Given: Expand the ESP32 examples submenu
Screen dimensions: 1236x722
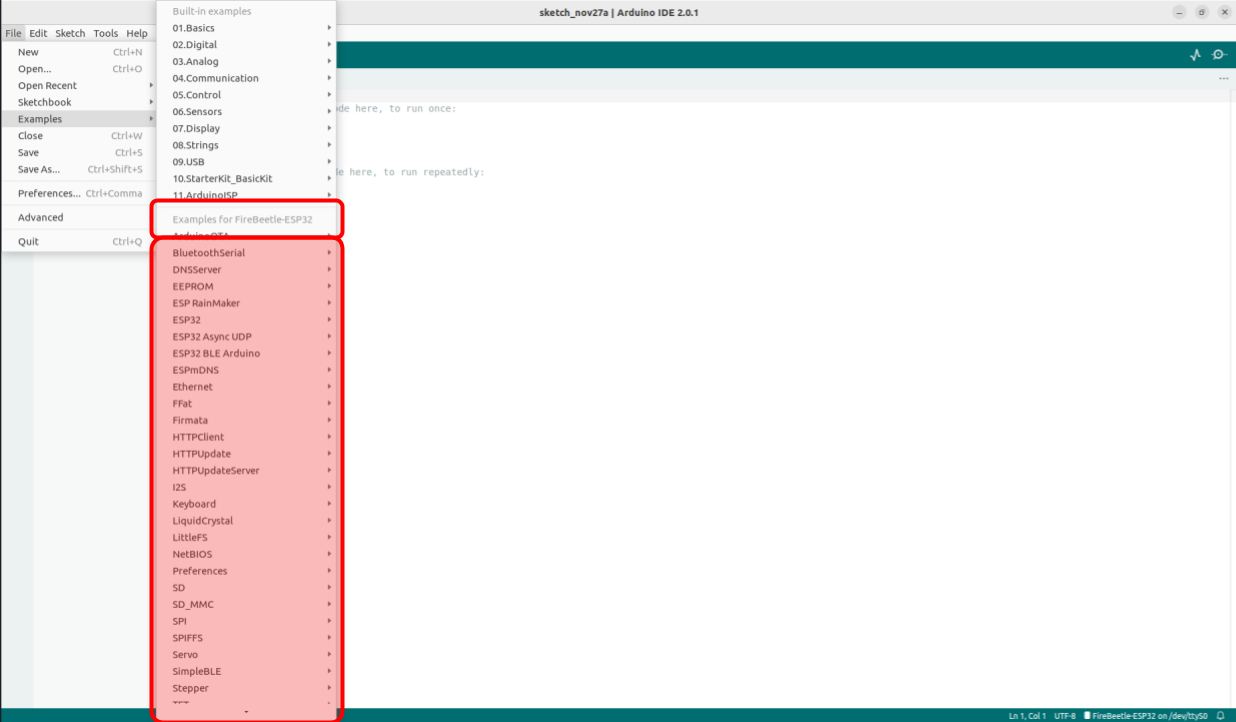Looking at the screenshot, I should point(186,319).
